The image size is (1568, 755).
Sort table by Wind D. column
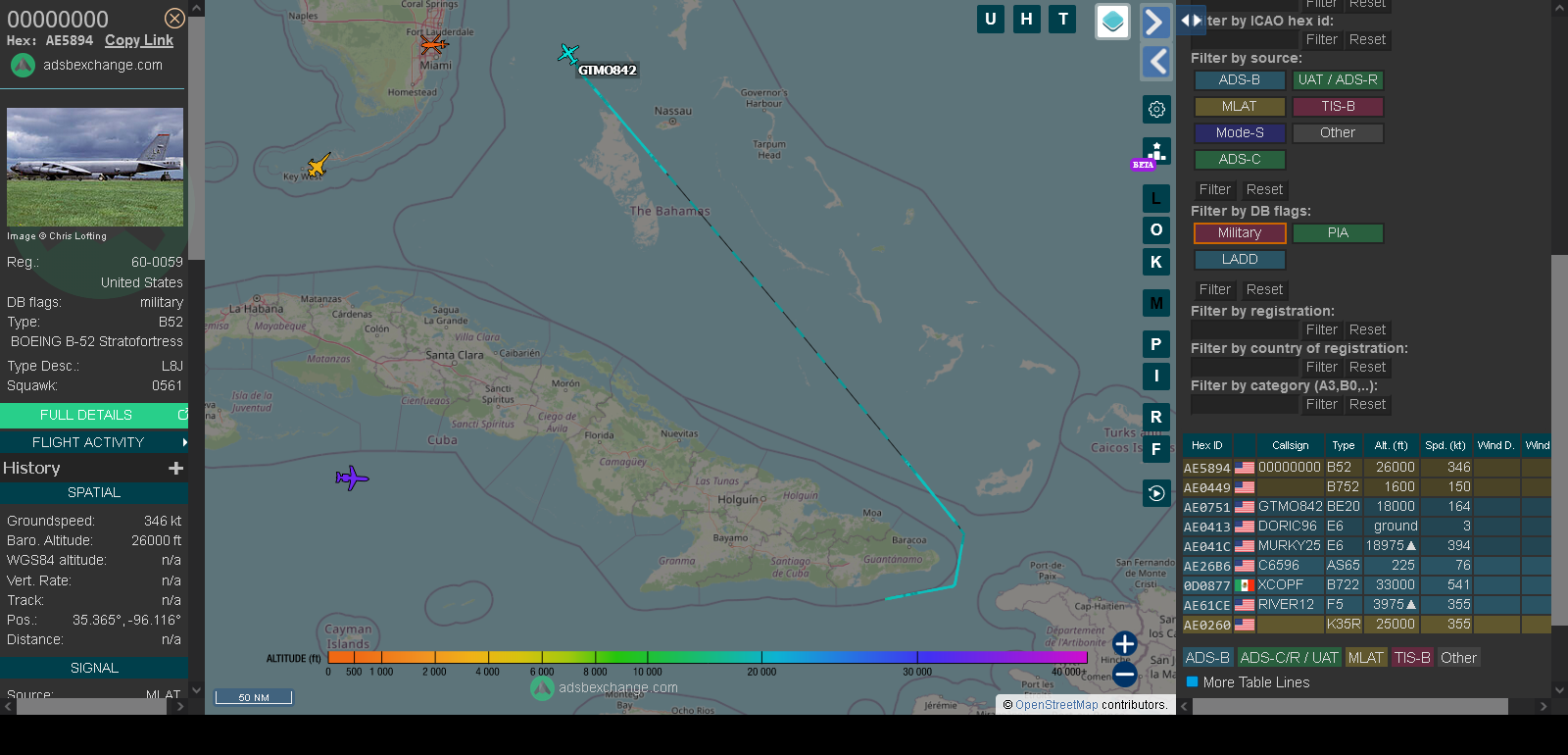1496,445
